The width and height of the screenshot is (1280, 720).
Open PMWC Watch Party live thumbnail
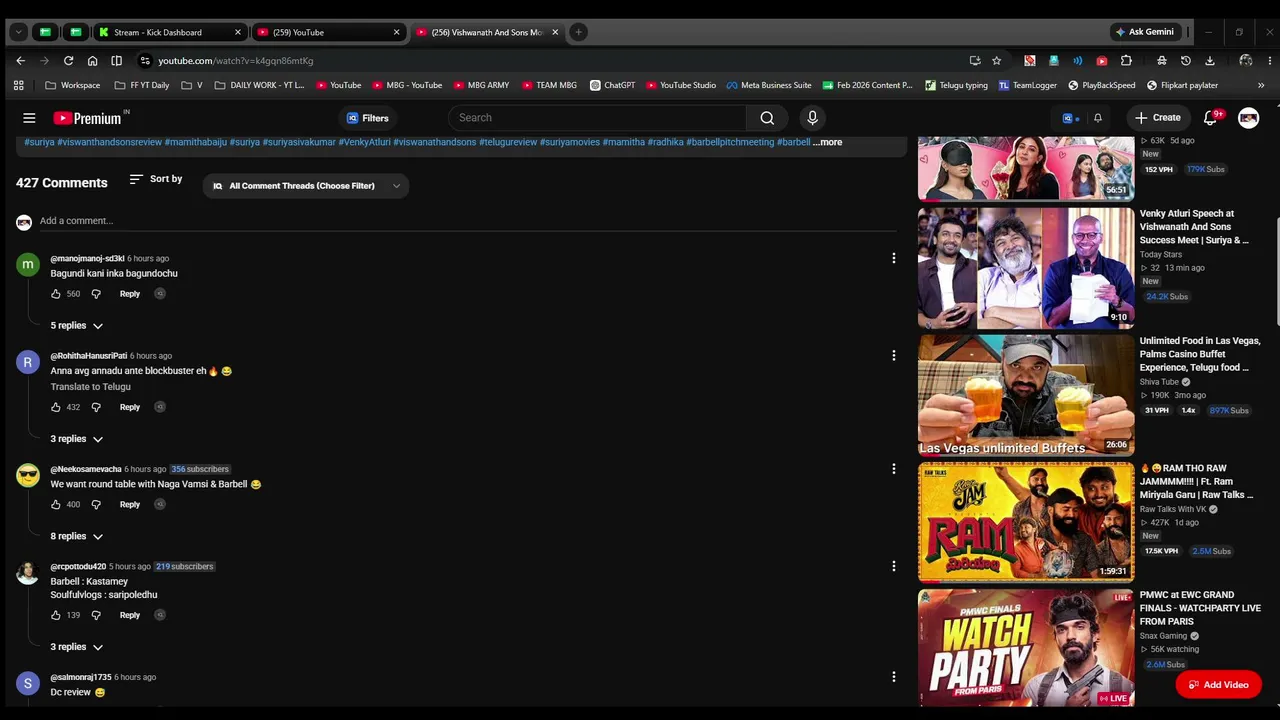(1026, 648)
